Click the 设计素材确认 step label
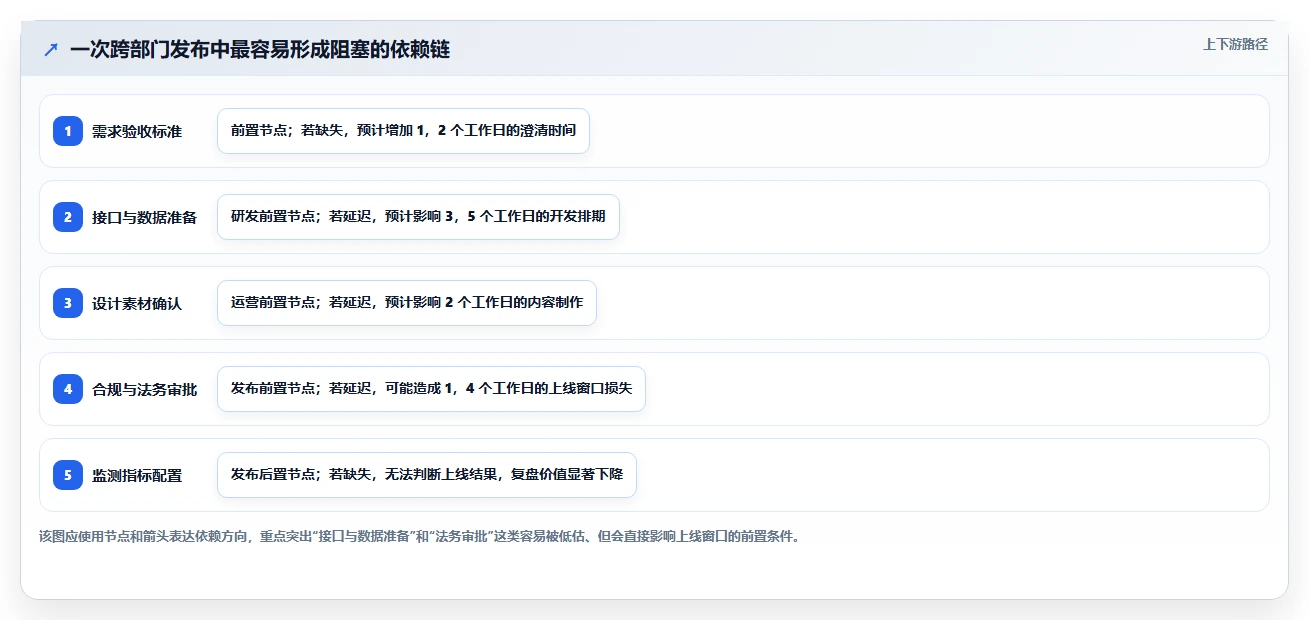The image size is (1309, 620). (x=137, y=303)
